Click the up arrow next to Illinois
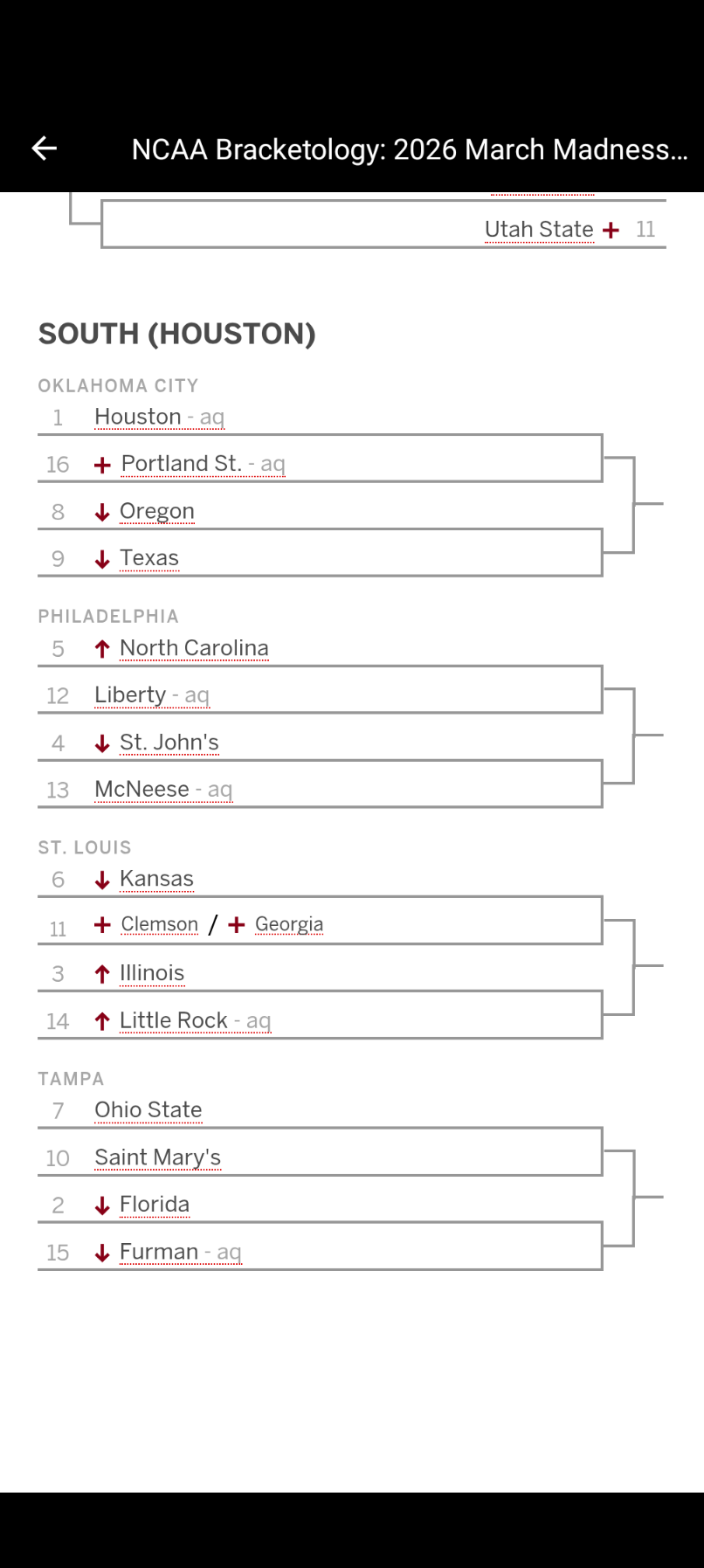The width and height of the screenshot is (704, 1568). pos(102,974)
